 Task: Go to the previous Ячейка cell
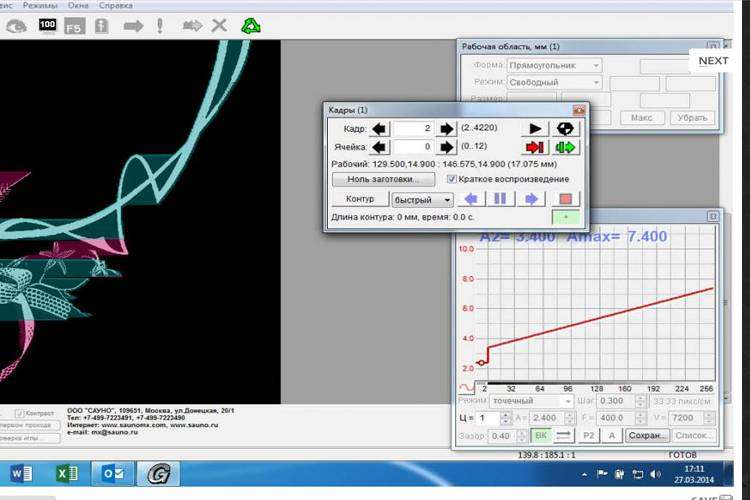(x=380, y=147)
